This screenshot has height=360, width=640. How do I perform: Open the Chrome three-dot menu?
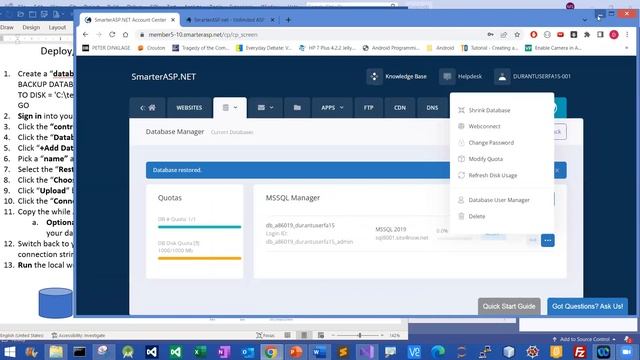click(x=627, y=35)
